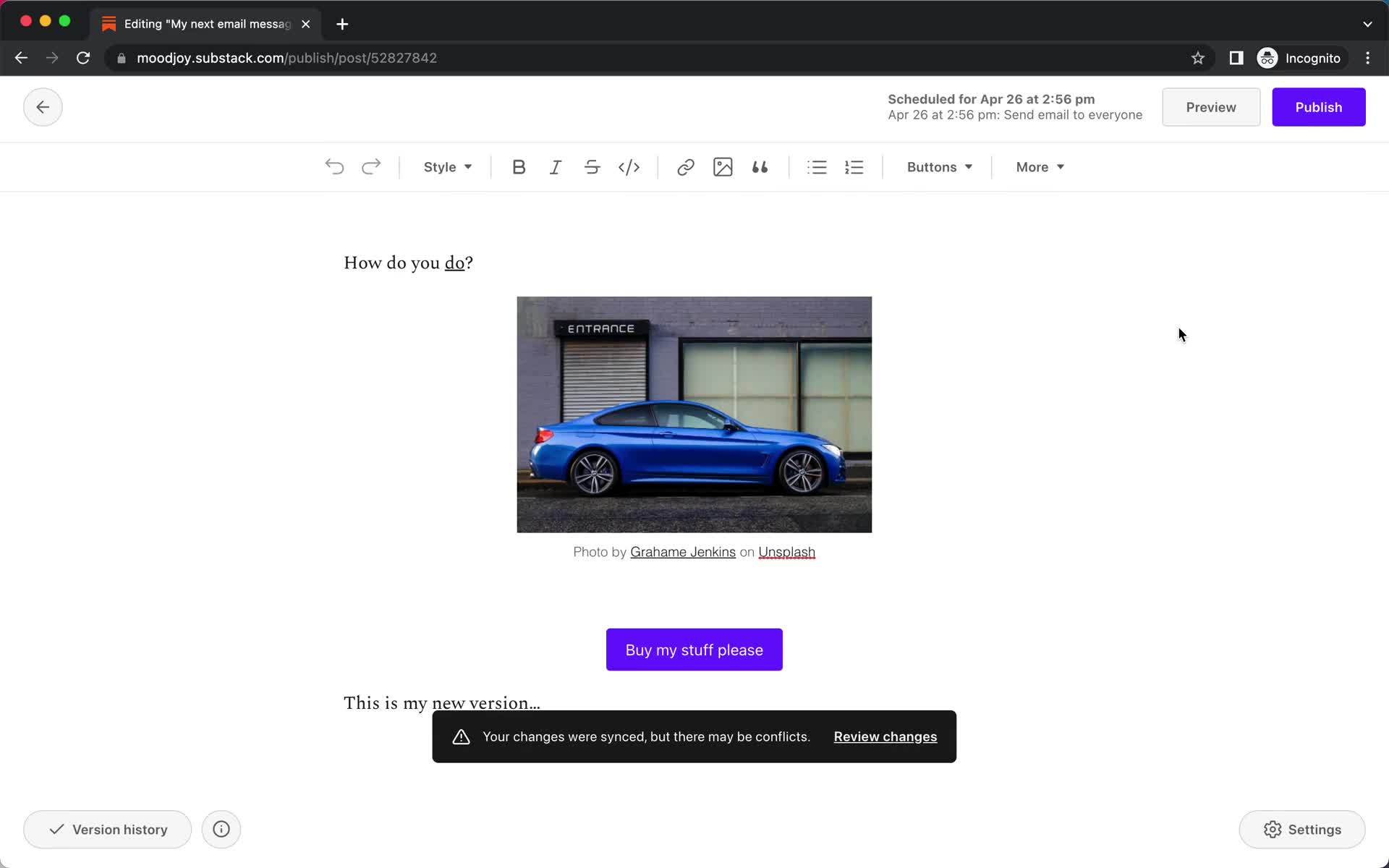Click the Unsplash photo credit link
This screenshot has width=1389, height=868.
point(787,552)
